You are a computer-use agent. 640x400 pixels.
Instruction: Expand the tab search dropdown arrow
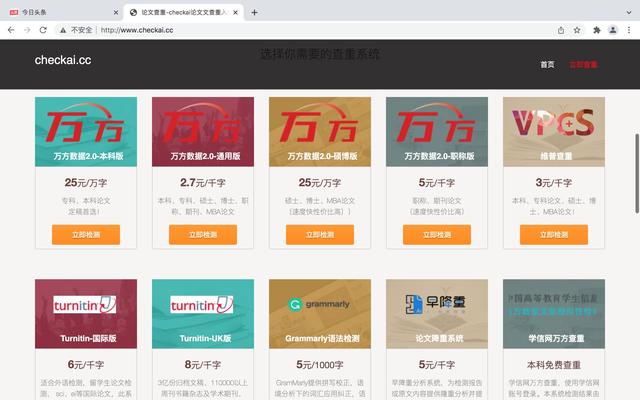(x=629, y=13)
